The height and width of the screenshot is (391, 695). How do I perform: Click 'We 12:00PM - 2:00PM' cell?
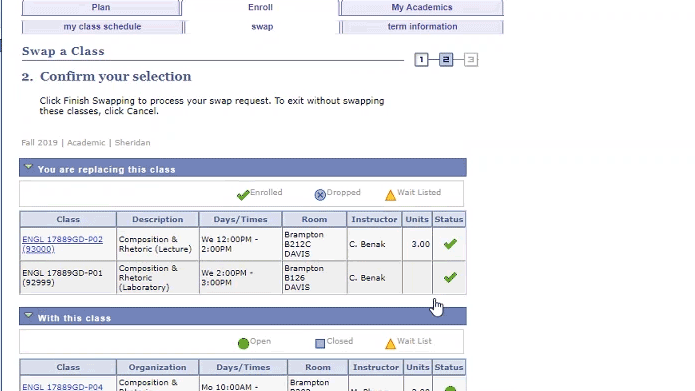[x=240, y=244]
